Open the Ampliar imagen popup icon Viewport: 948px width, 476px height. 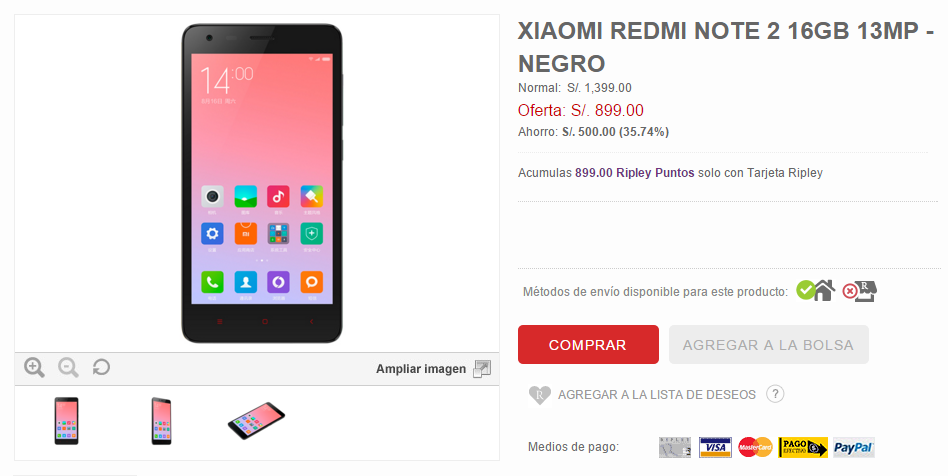click(x=482, y=368)
